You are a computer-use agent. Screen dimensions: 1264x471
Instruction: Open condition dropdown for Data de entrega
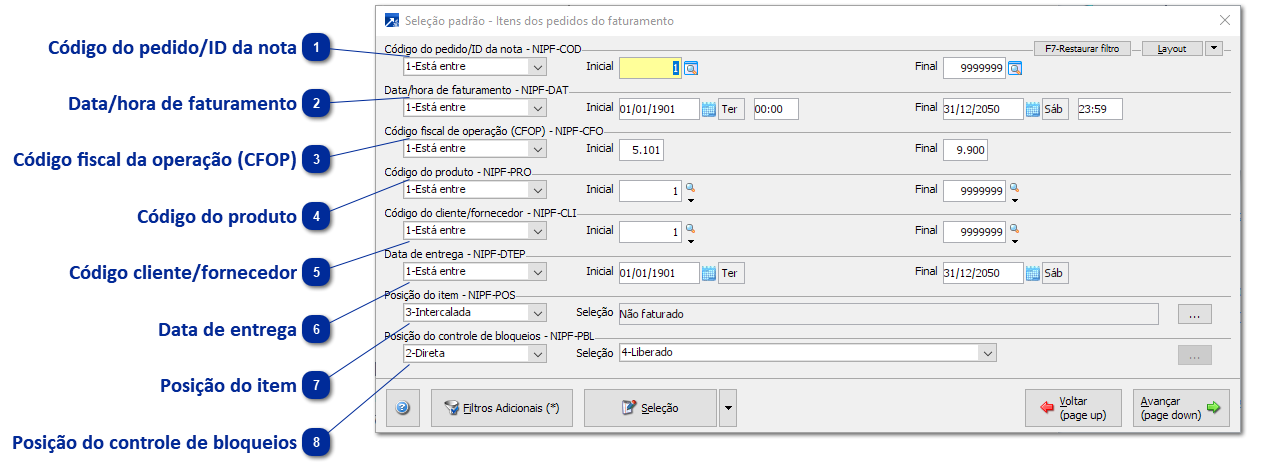pos(537,271)
